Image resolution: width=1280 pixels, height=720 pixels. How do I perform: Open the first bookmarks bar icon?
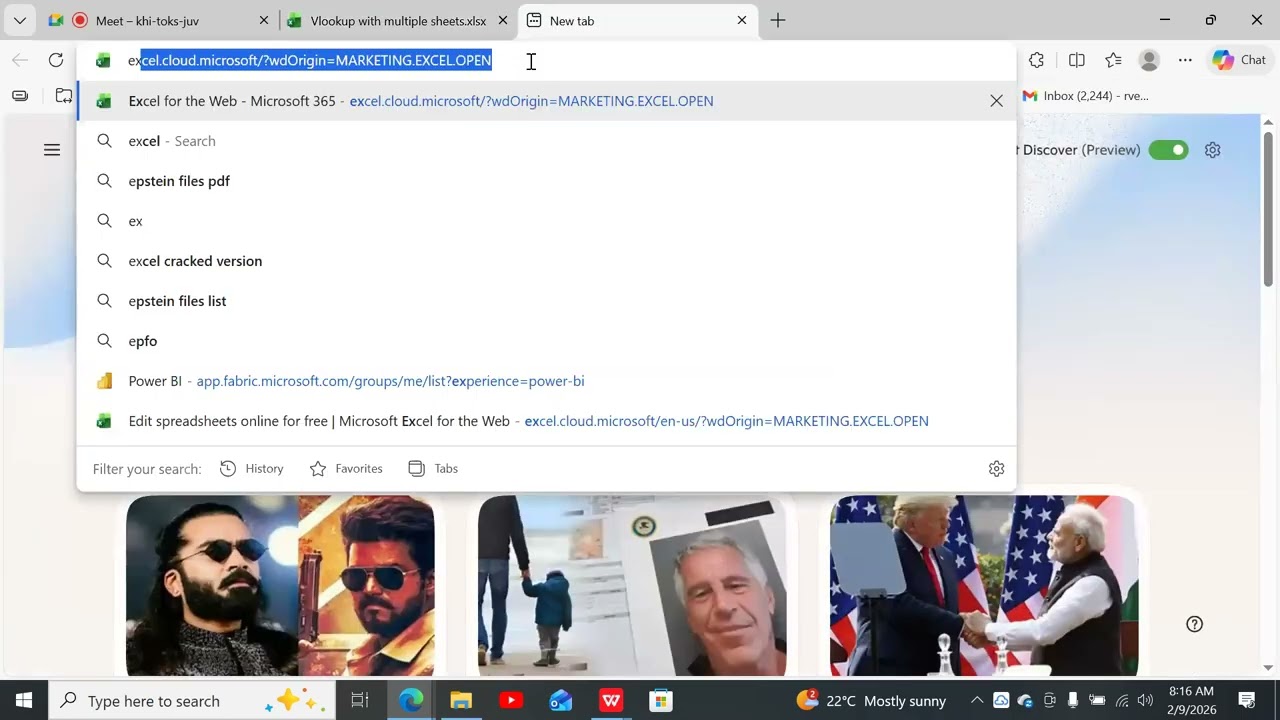pos(20,96)
